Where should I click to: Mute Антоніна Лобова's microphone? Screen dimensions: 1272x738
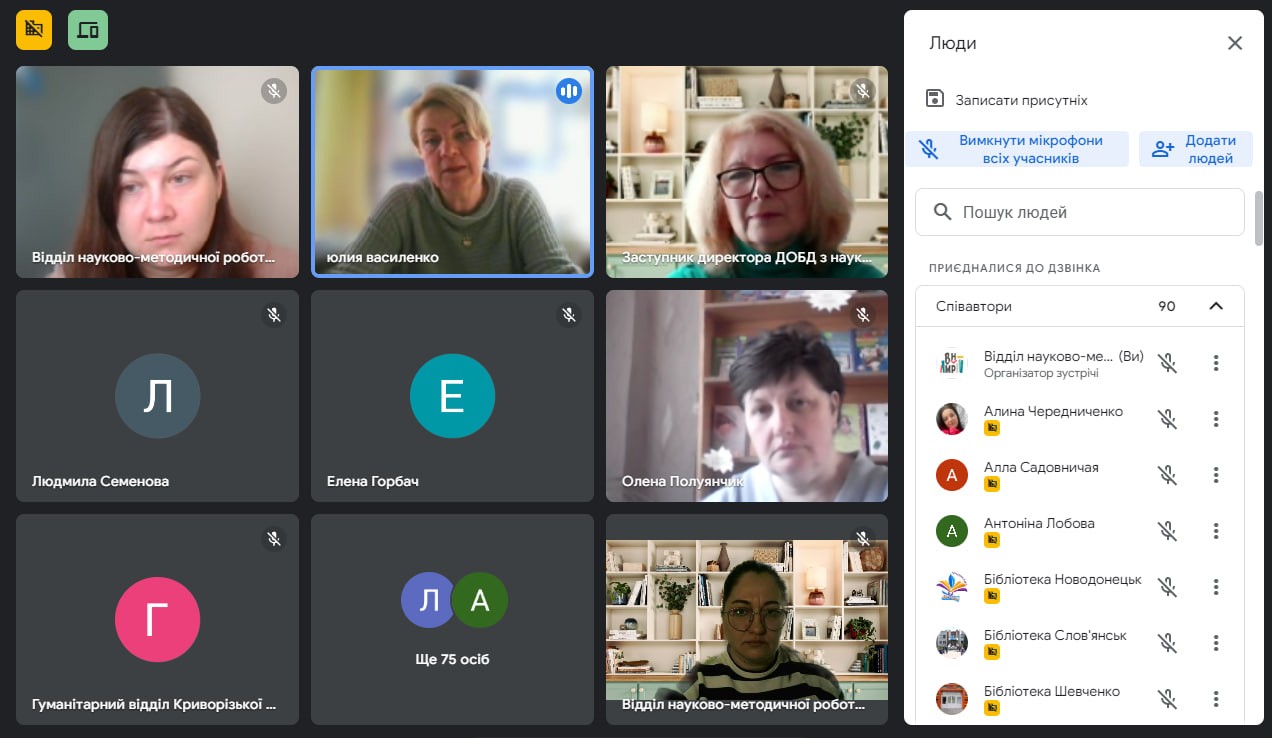[x=1167, y=531]
